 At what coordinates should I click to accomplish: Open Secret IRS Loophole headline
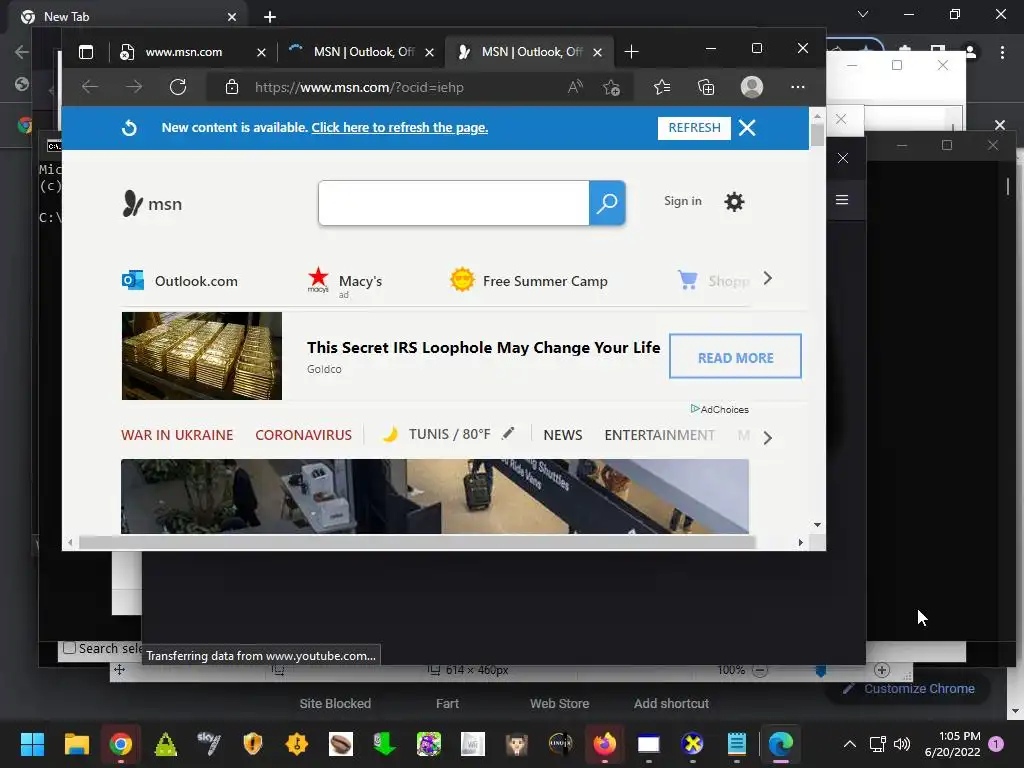click(483, 347)
